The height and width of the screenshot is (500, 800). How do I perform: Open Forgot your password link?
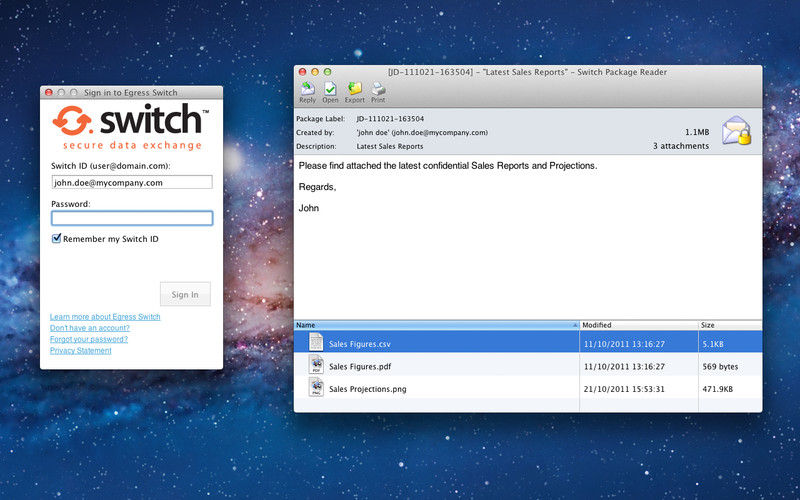click(89, 339)
